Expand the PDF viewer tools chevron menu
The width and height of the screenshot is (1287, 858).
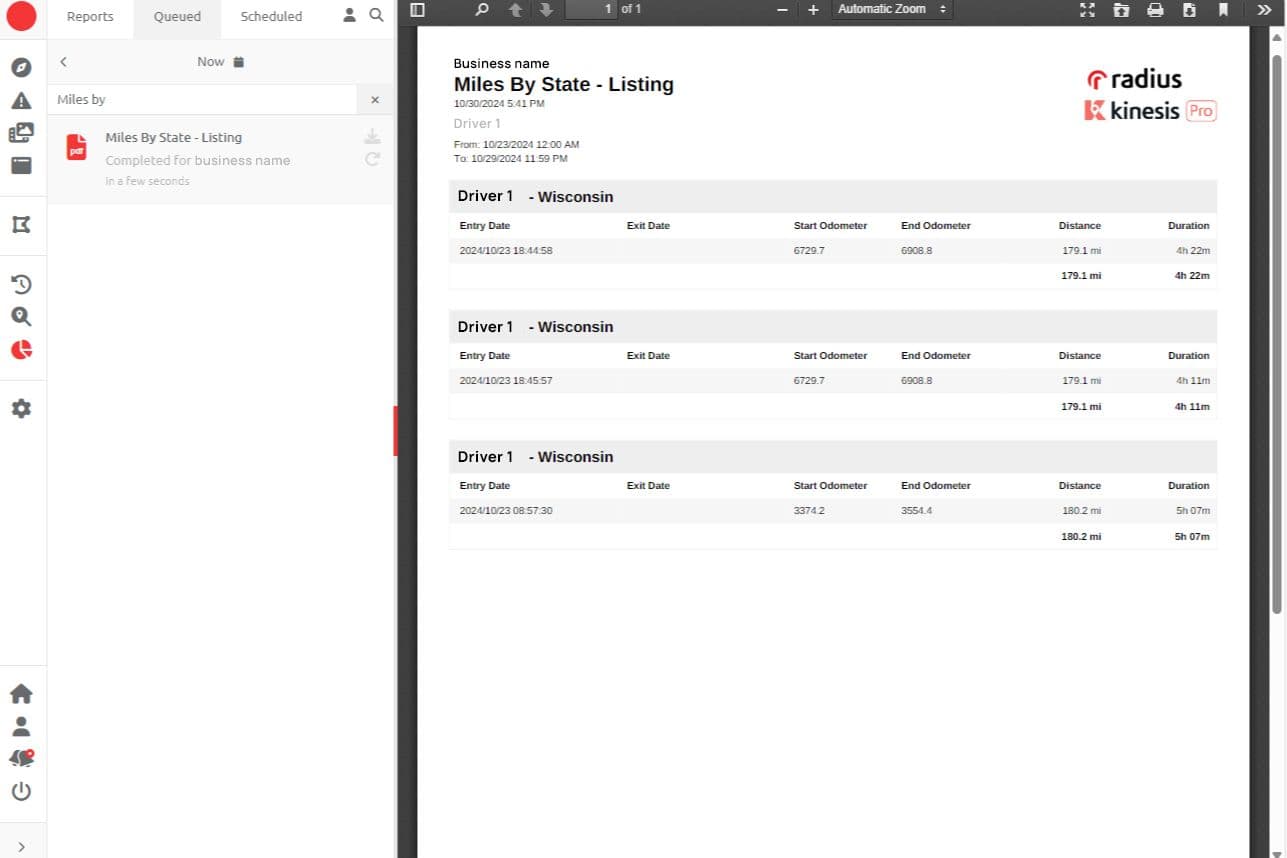[x=1264, y=10]
